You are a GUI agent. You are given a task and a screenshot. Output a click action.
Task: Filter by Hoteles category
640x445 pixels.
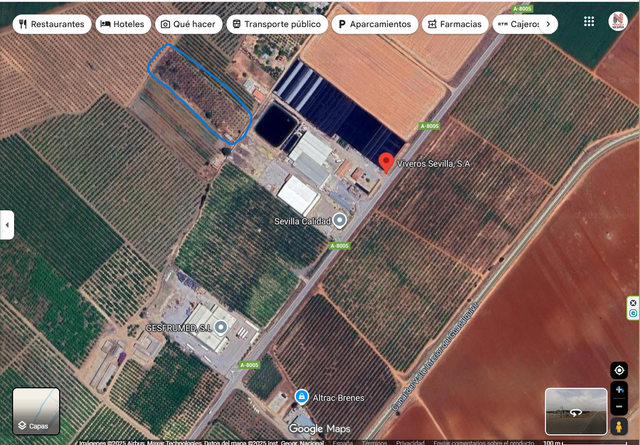[123, 24]
